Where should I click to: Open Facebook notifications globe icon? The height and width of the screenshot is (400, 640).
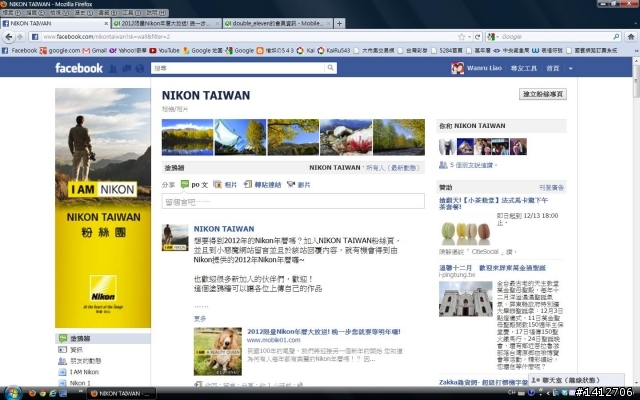[x=140, y=69]
